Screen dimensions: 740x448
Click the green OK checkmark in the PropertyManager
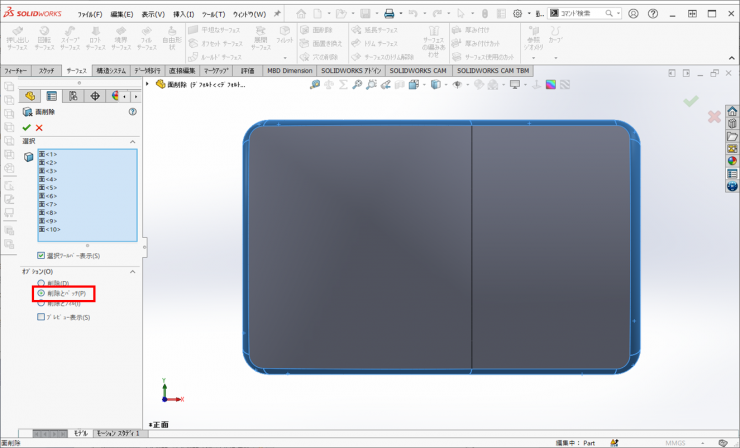[x=26, y=128]
